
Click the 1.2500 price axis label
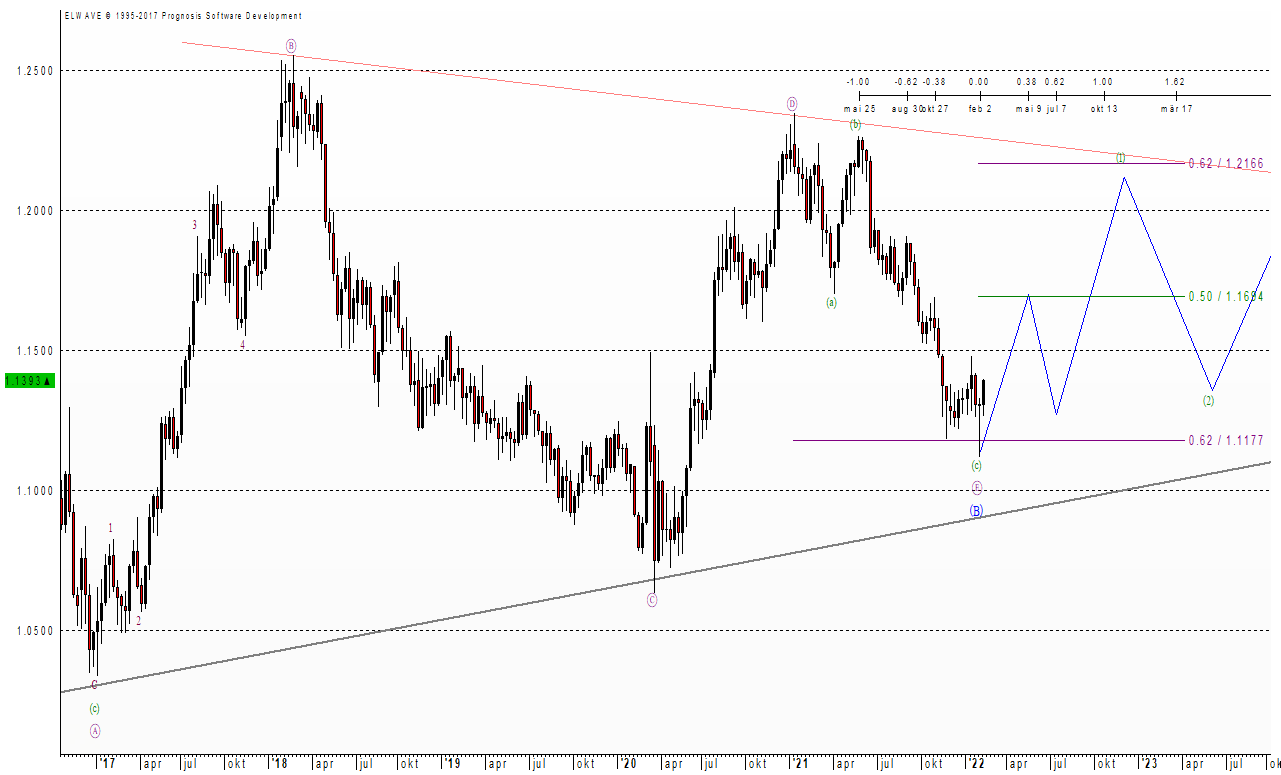click(35, 71)
